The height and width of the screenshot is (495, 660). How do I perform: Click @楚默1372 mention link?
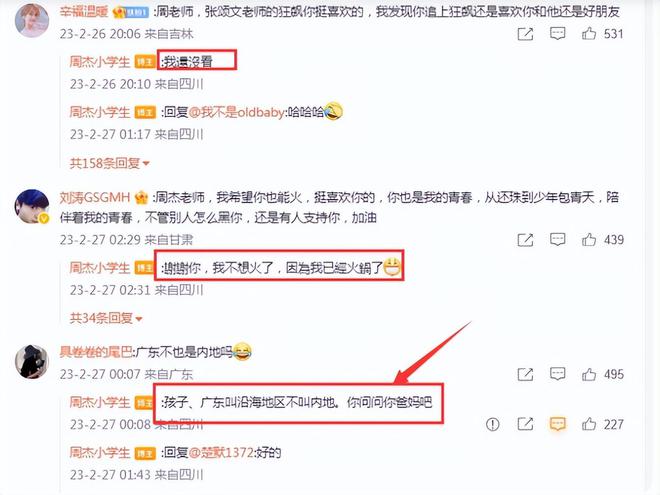point(221,452)
